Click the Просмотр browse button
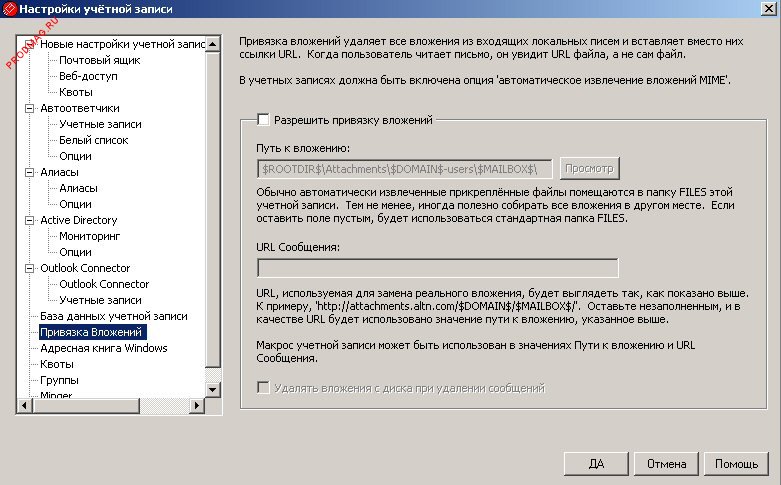Image resolution: width=781 pixels, height=485 pixels. (x=590, y=167)
